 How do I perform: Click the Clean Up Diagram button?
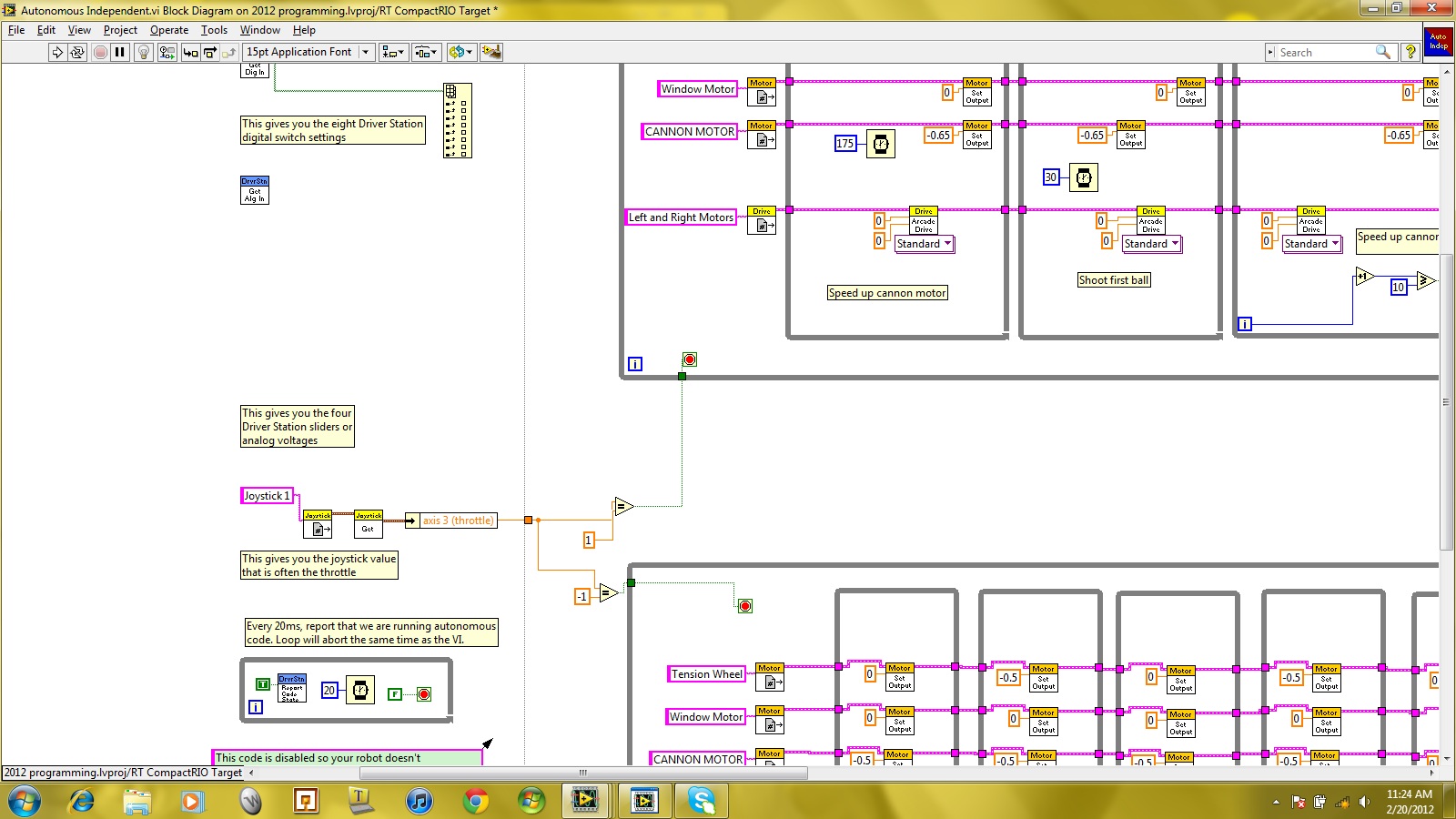pos(491,52)
